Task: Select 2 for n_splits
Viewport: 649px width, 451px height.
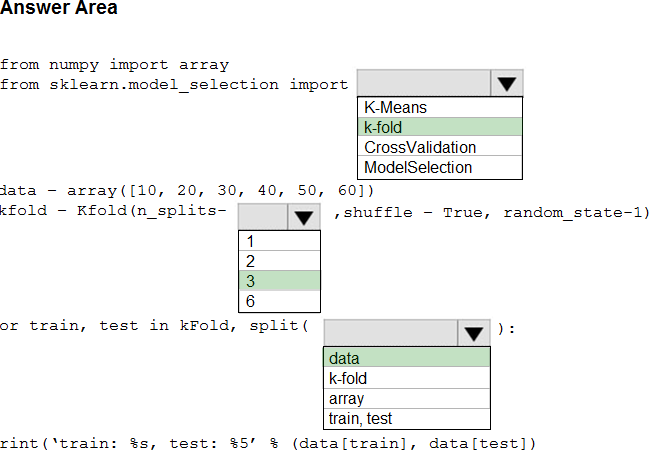Action: coord(279,261)
